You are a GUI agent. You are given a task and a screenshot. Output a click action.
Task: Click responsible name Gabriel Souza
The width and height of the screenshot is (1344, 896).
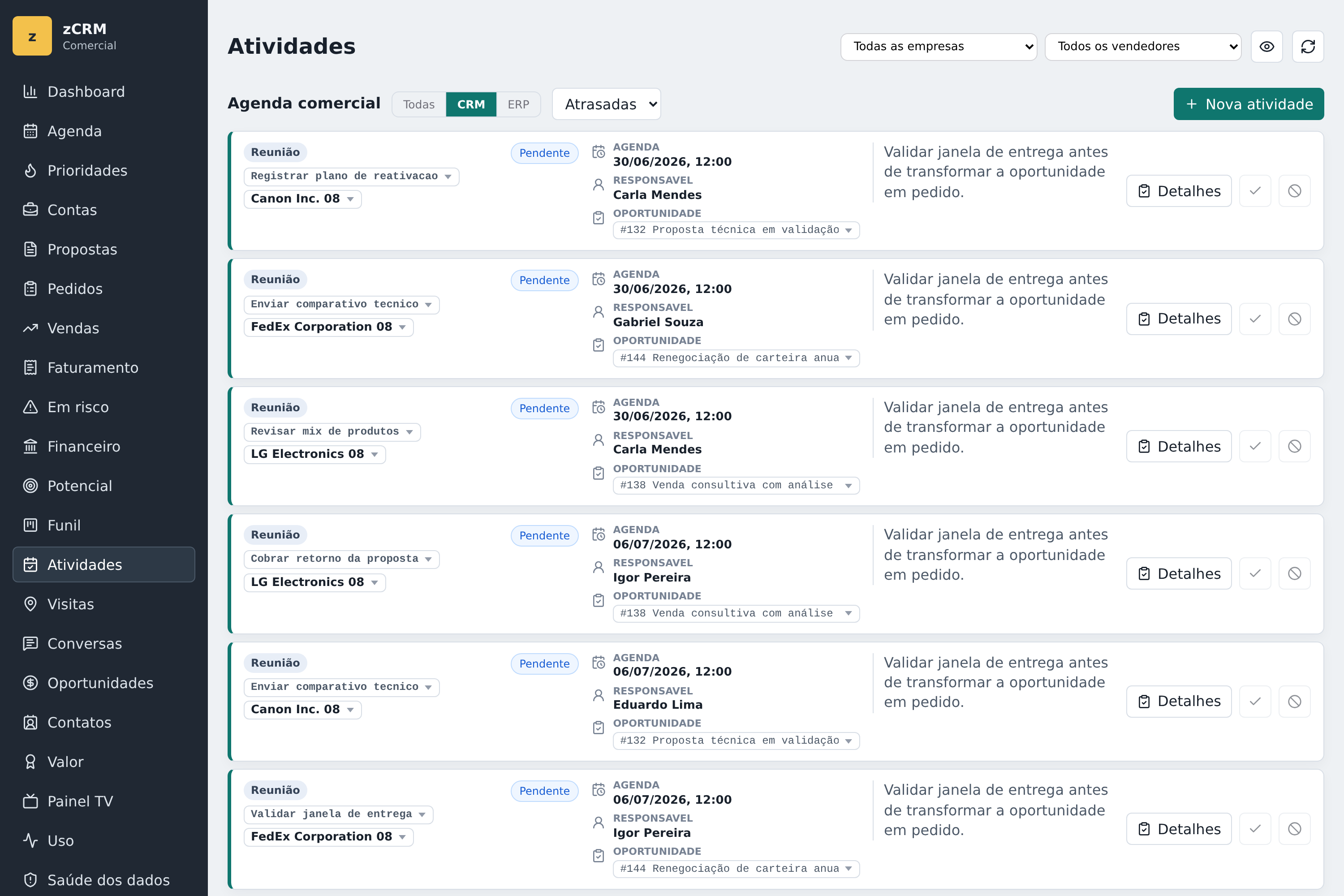pyautogui.click(x=658, y=322)
